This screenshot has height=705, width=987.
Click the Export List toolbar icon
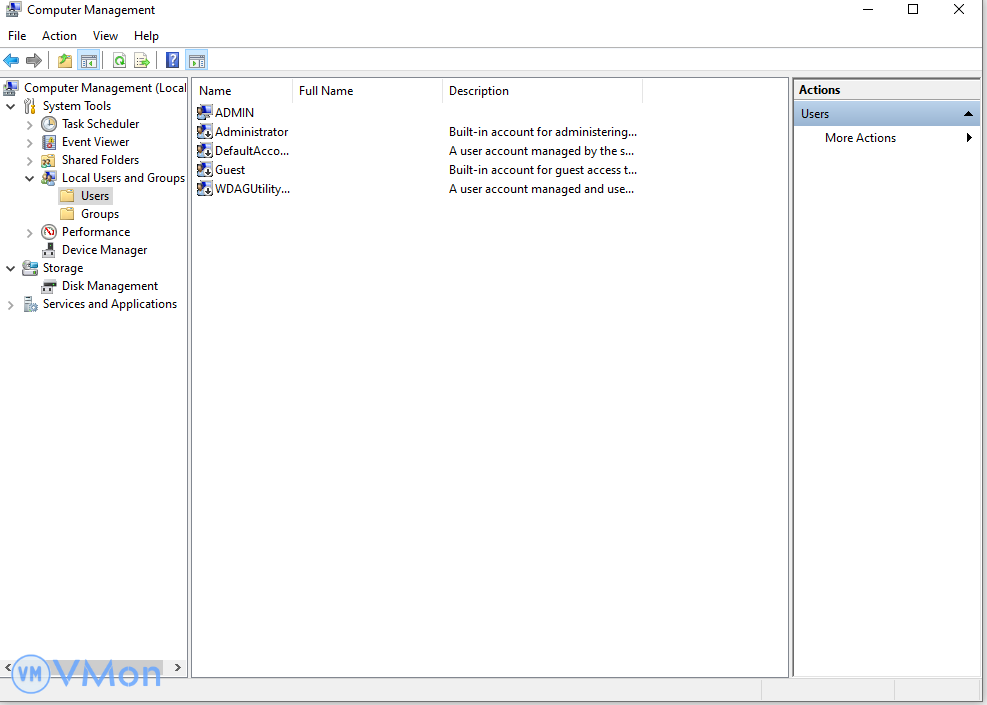(x=142, y=61)
